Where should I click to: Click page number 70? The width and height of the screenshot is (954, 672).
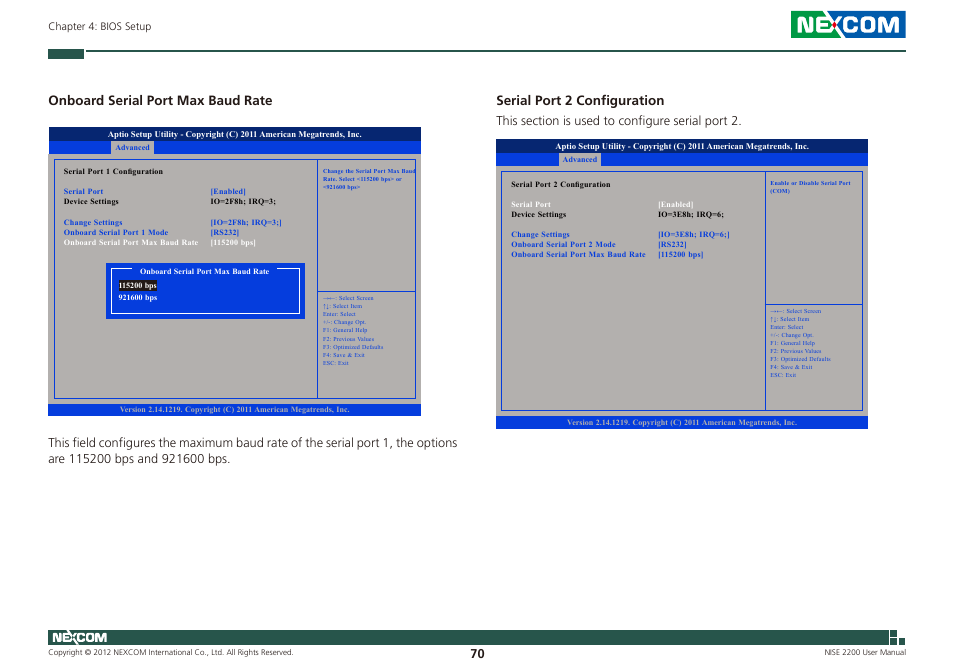477,654
